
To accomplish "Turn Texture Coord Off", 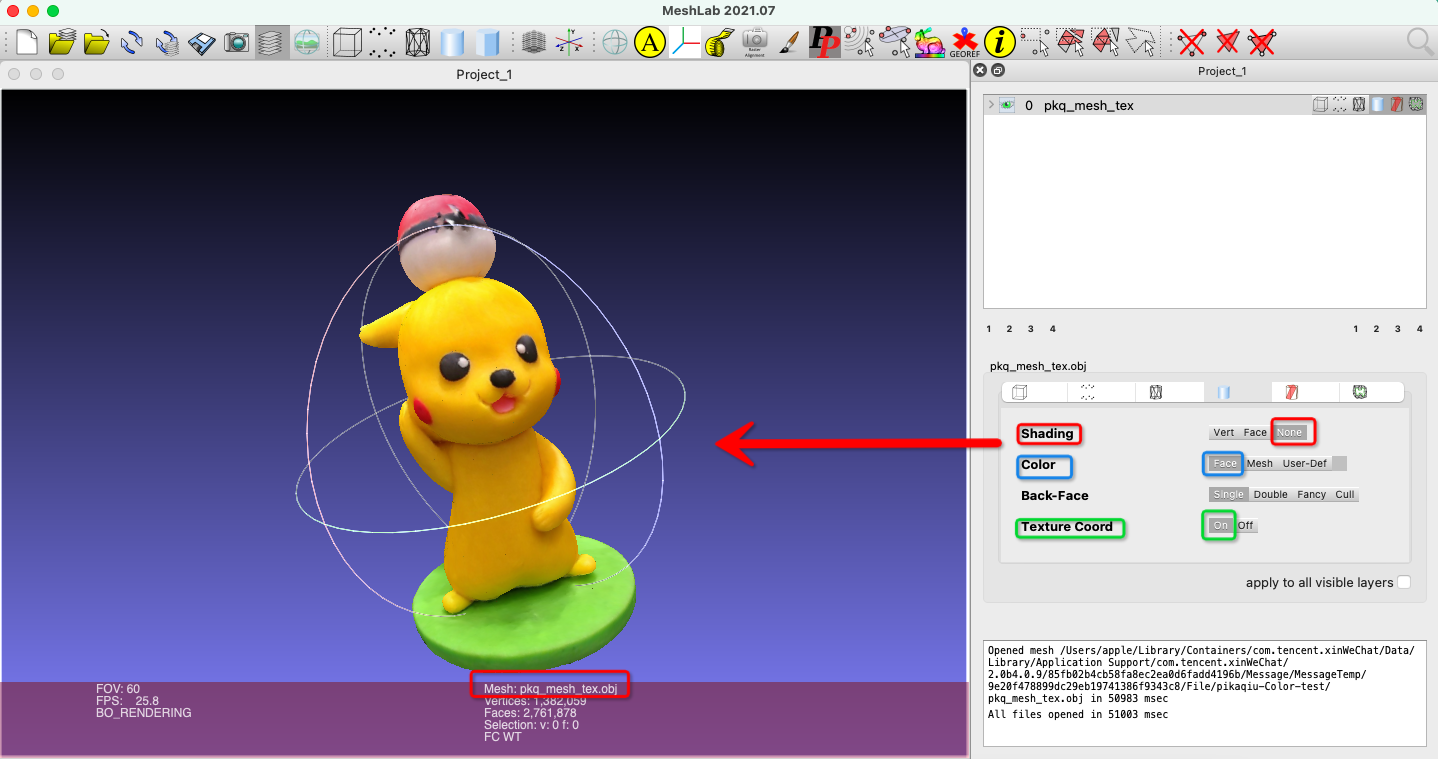I will pos(1246,526).
